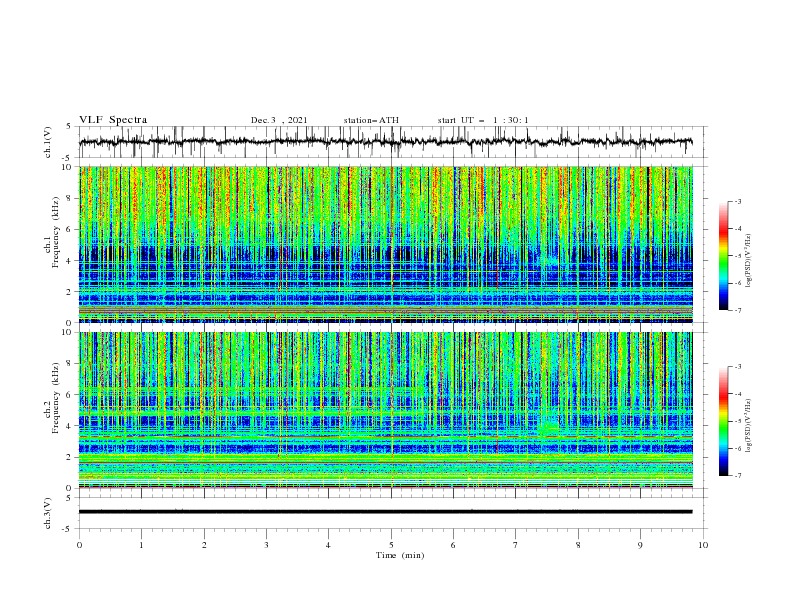Viewport: 792px width, 612px height.
Task: Click the "5" tick on ch.1(V) axis
Action: click(x=69, y=126)
